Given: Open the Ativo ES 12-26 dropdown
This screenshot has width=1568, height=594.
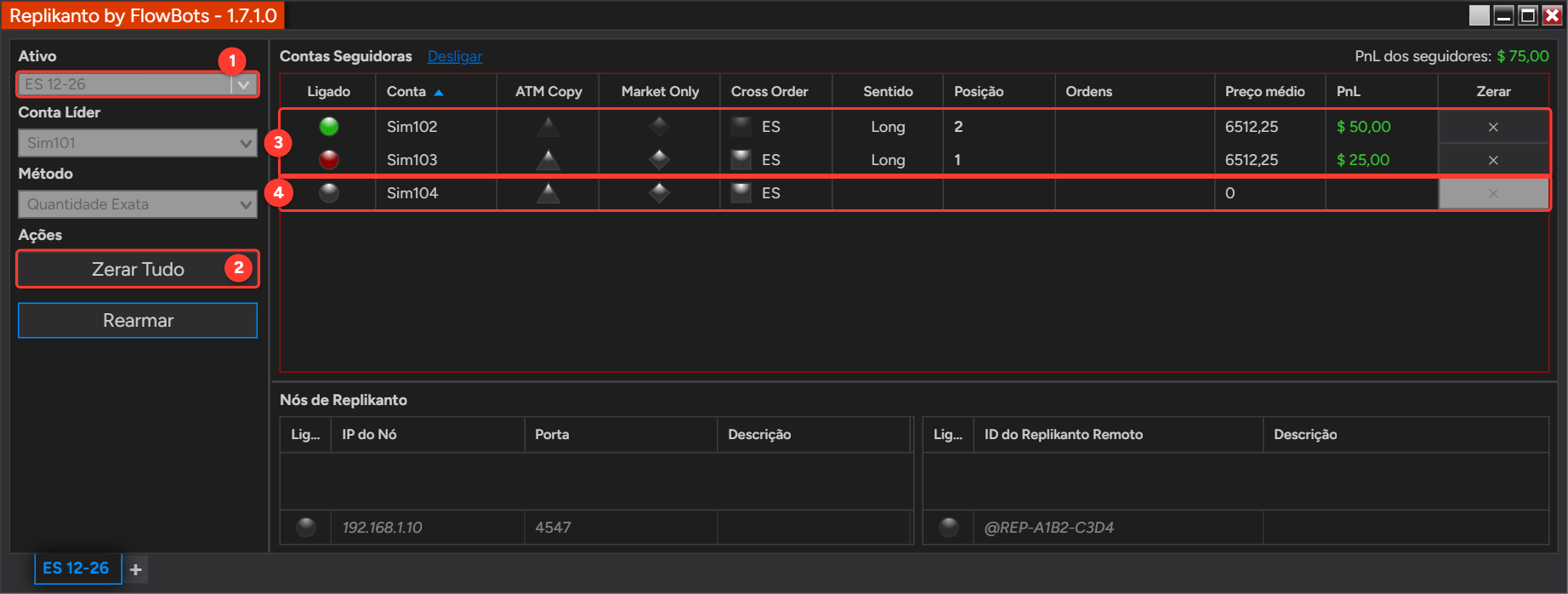Looking at the screenshot, I should click(138, 84).
